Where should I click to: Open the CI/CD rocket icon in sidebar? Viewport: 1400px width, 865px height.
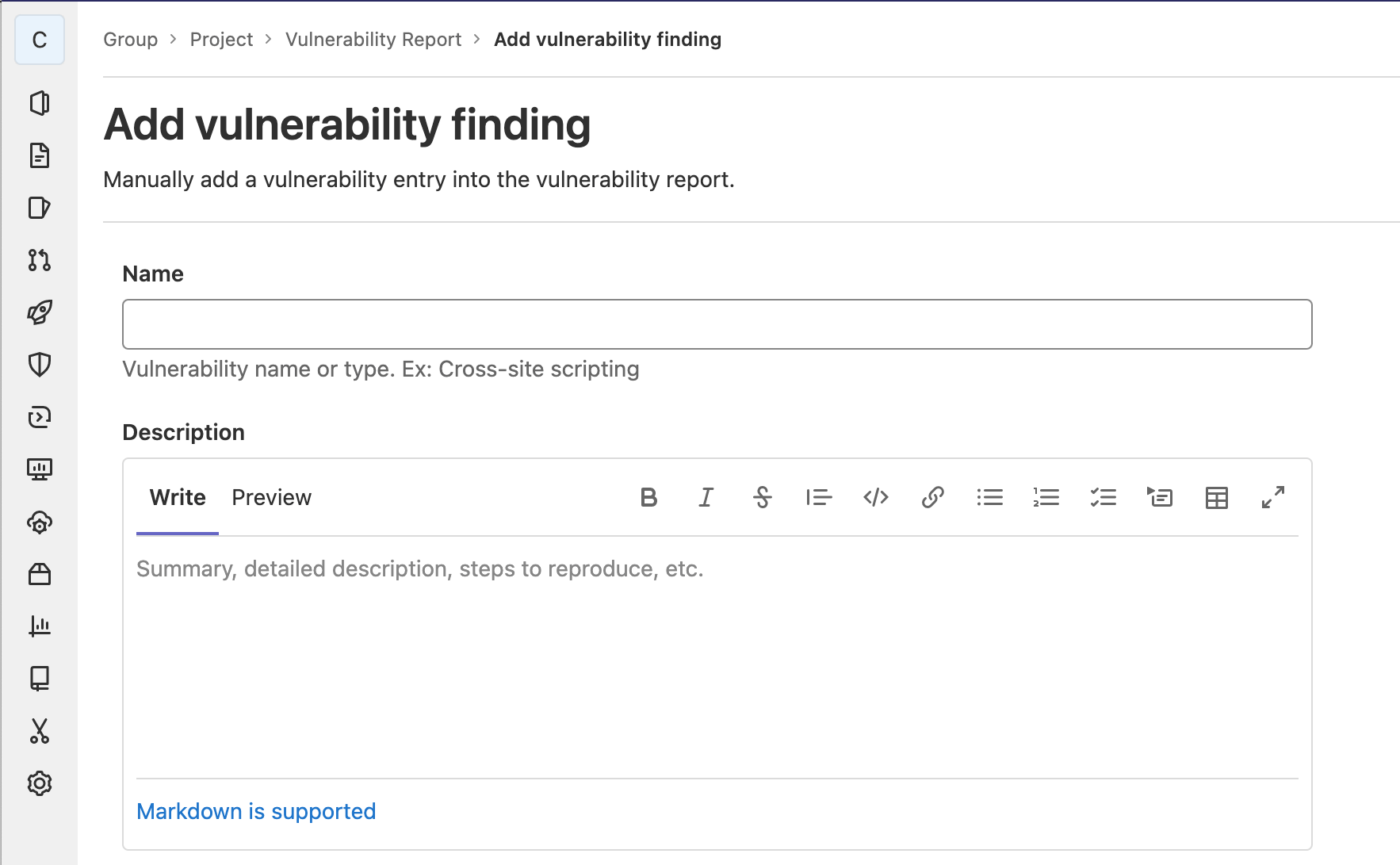pos(39,312)
